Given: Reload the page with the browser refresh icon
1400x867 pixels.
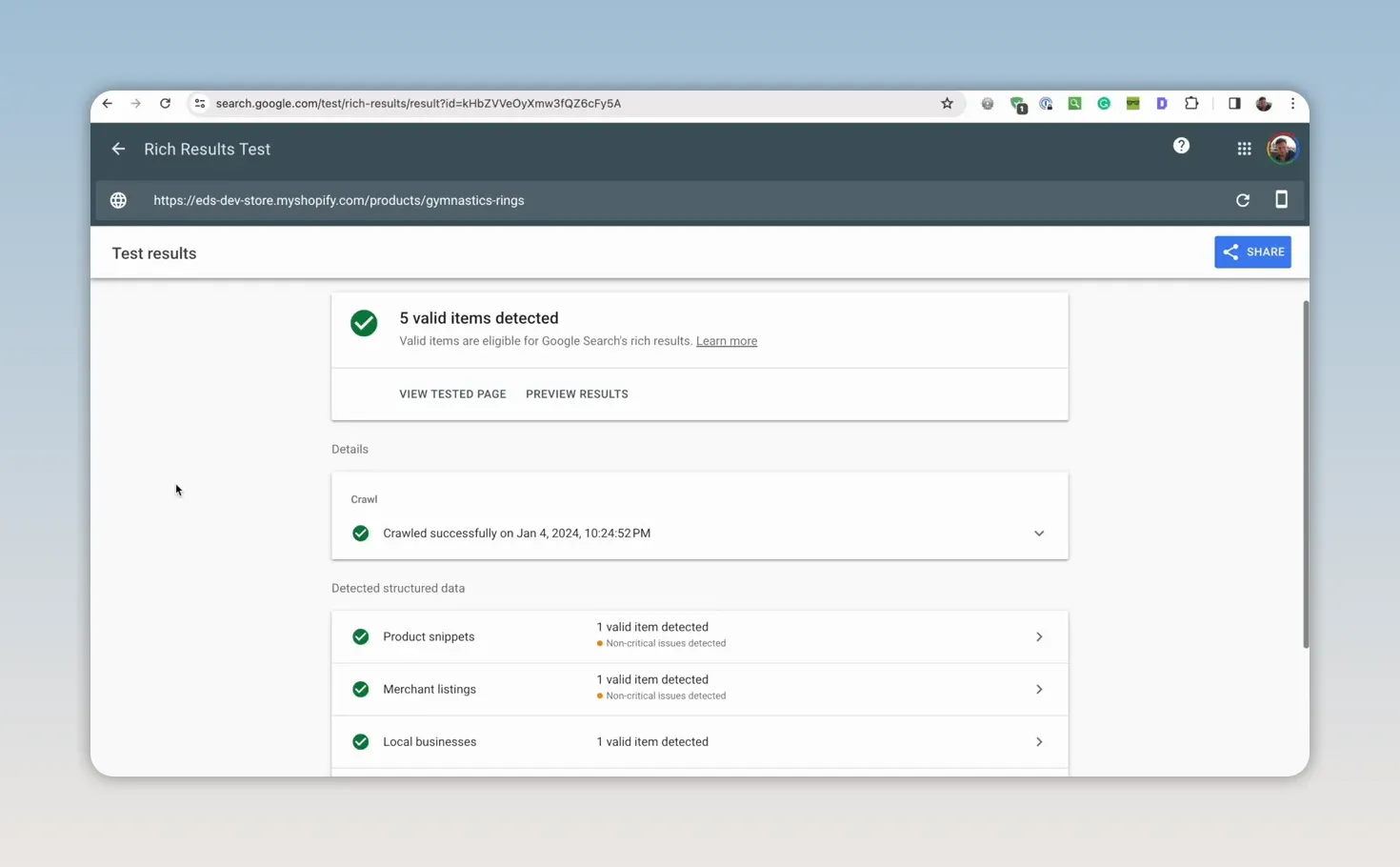Looking at the screenshot, I should click(x=165, y=104).
